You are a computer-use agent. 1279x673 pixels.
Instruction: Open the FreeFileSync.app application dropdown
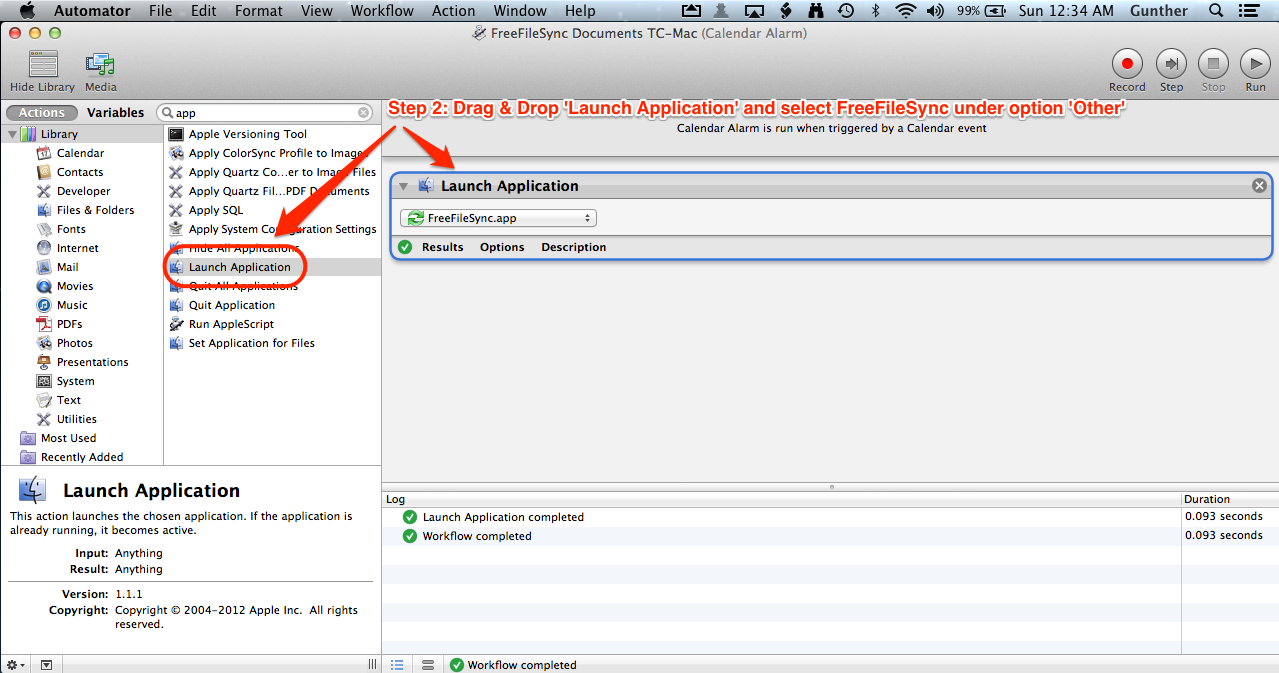click(498, 218)
